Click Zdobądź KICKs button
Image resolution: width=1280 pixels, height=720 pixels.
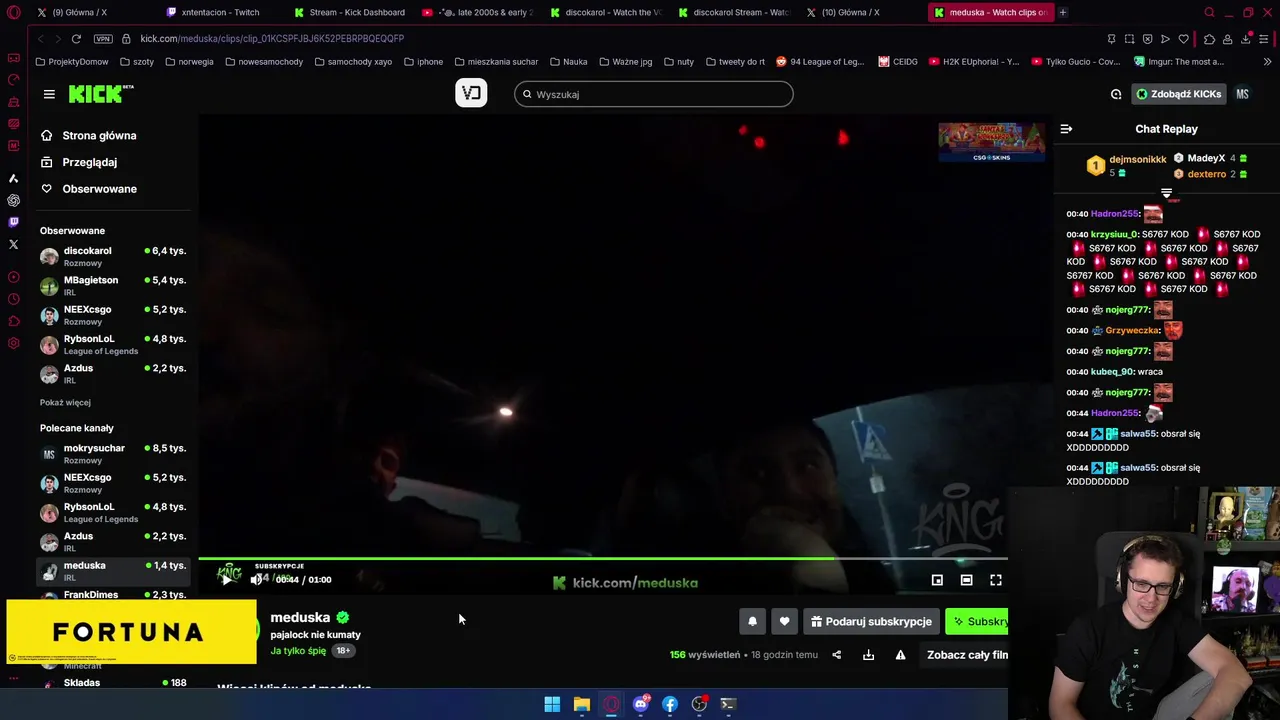(x=1178, y=94)
